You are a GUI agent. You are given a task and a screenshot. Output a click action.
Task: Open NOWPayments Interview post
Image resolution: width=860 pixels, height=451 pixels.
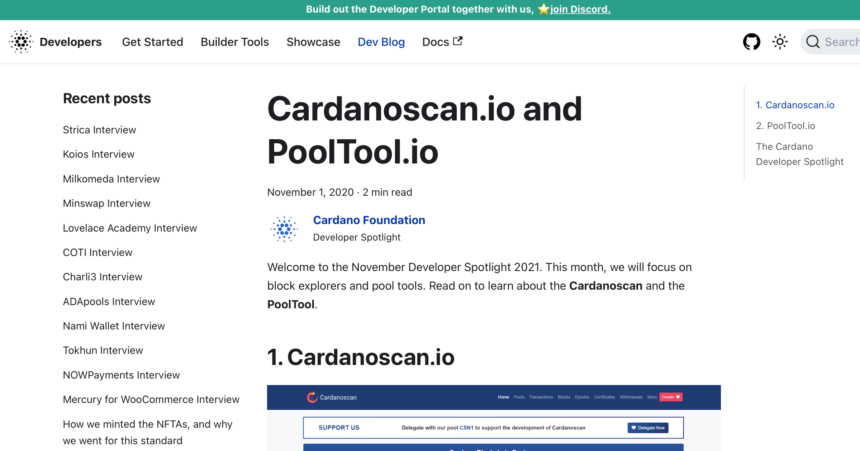coord(121,375)
